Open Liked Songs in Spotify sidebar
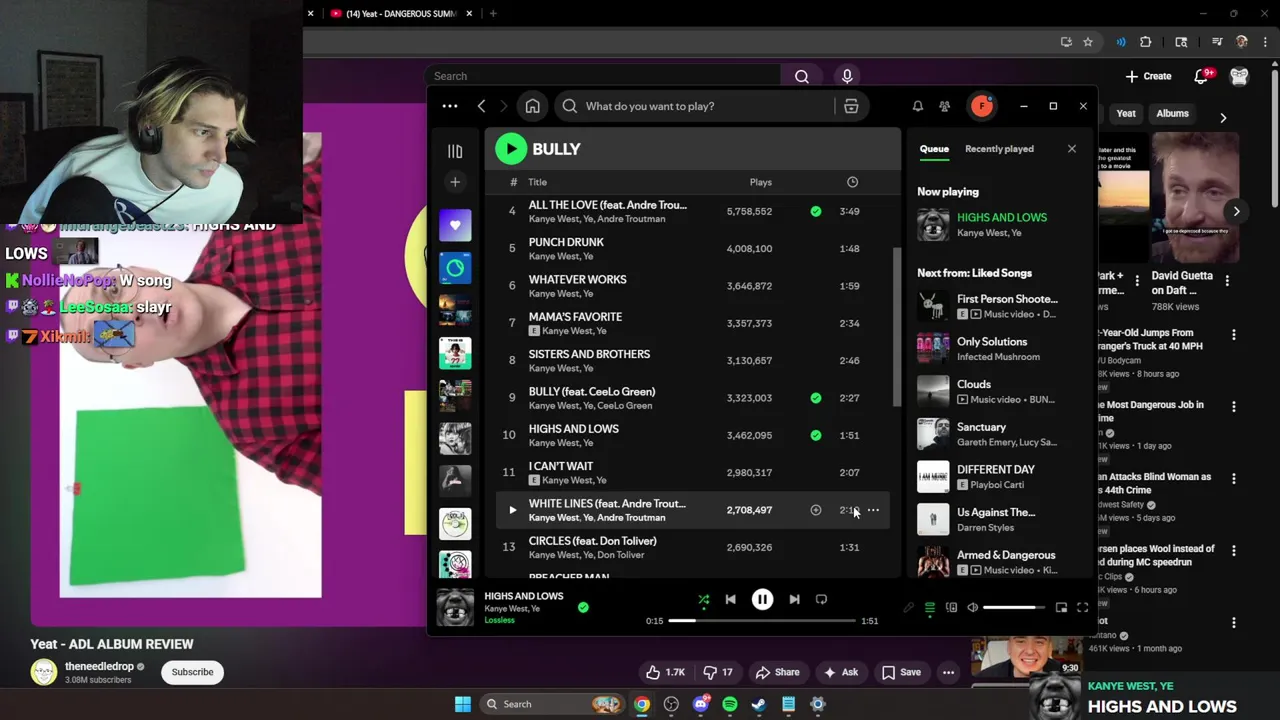The image size is (1280, 720). click(455, 225)
